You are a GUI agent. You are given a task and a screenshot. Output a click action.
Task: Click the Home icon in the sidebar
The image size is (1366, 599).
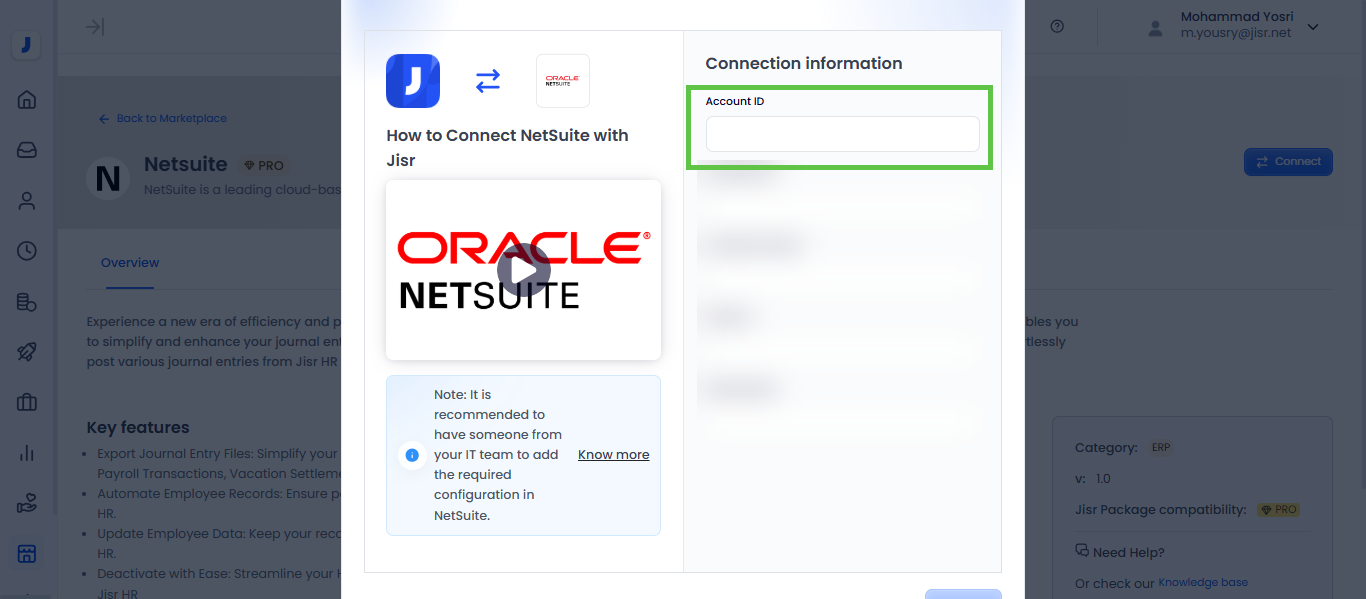coord(27,99)
